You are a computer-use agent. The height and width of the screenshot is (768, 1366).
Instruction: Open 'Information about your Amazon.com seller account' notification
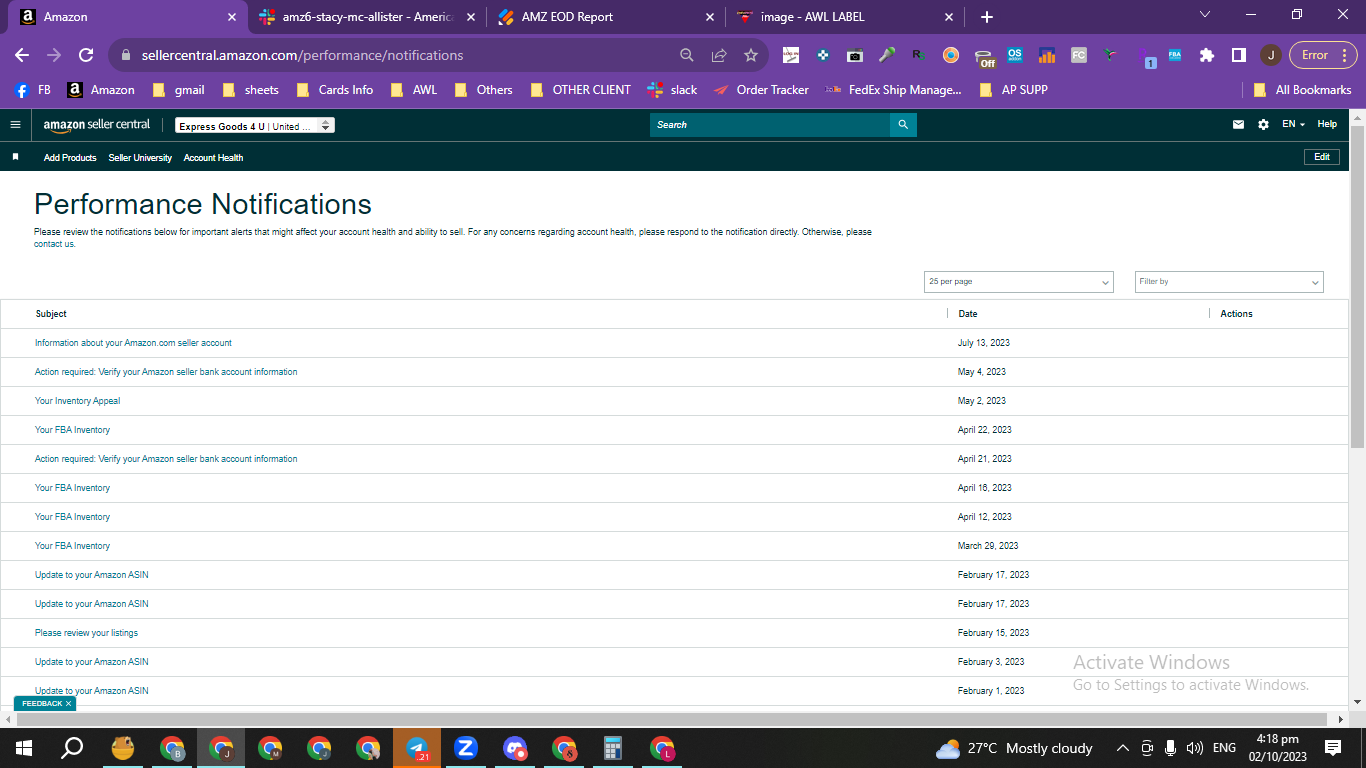[133, 343]
